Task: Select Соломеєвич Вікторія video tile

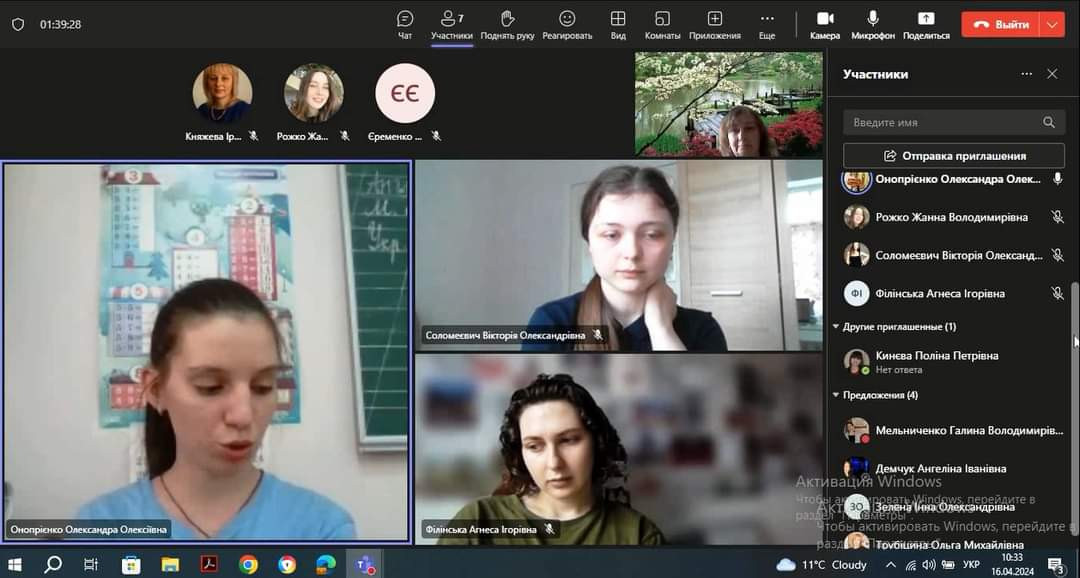Action: (x=619, y=256)
